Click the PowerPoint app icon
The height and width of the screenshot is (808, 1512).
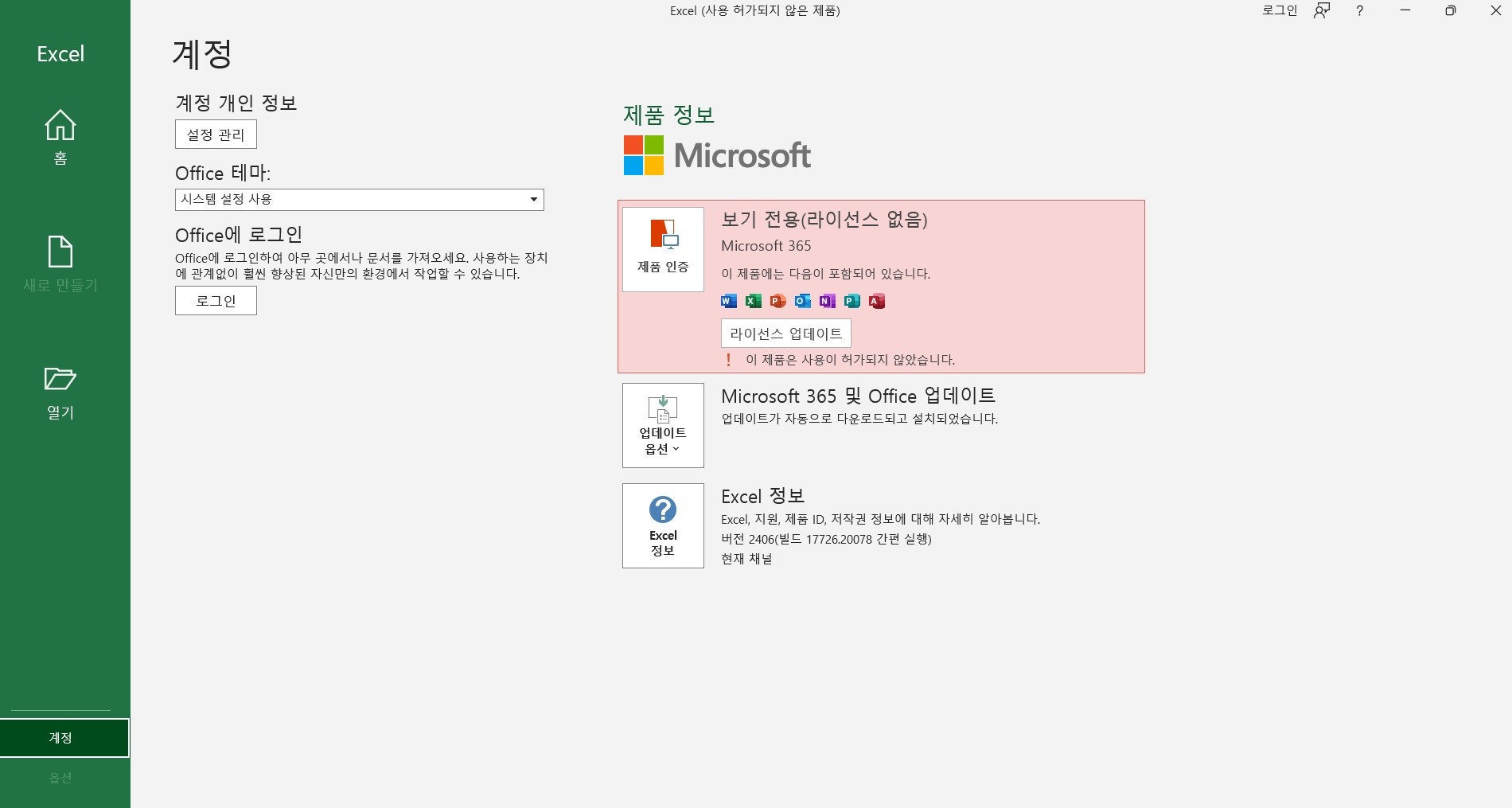point(777,301)
